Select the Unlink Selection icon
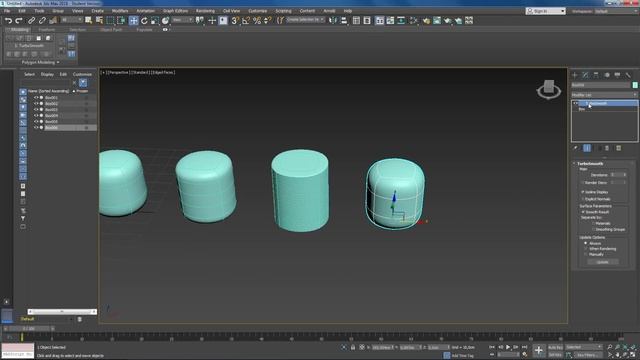Viewport: 640px width, 360px height. pyautogui.click(x=42, y=20)
